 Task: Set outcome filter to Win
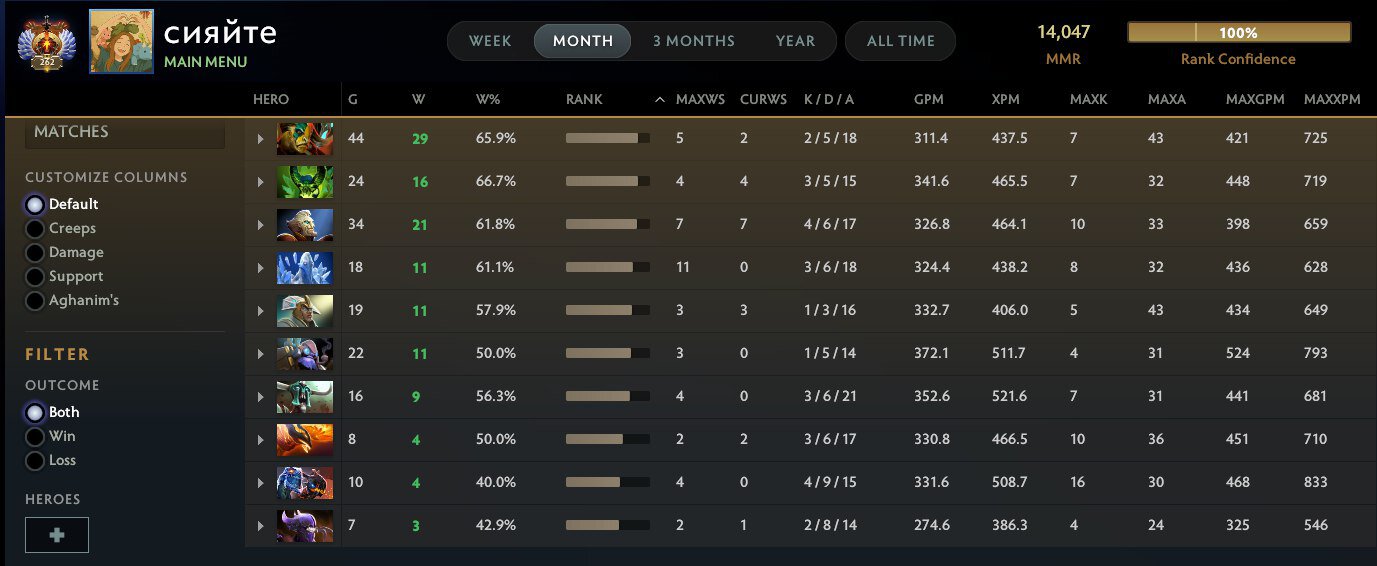(x=35, y=437)
